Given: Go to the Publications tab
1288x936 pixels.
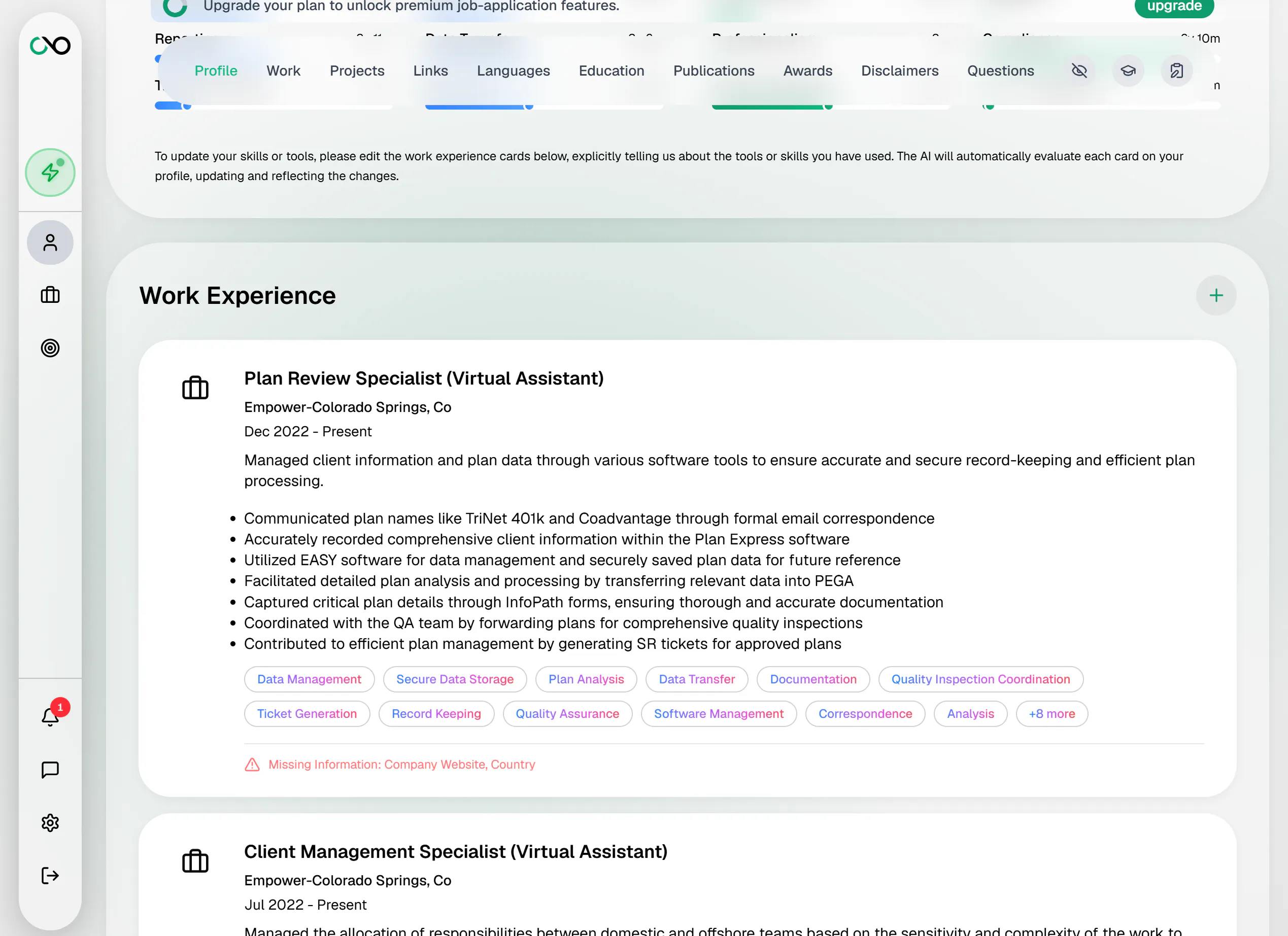Looking at the screenshot, I should (714, 71).
